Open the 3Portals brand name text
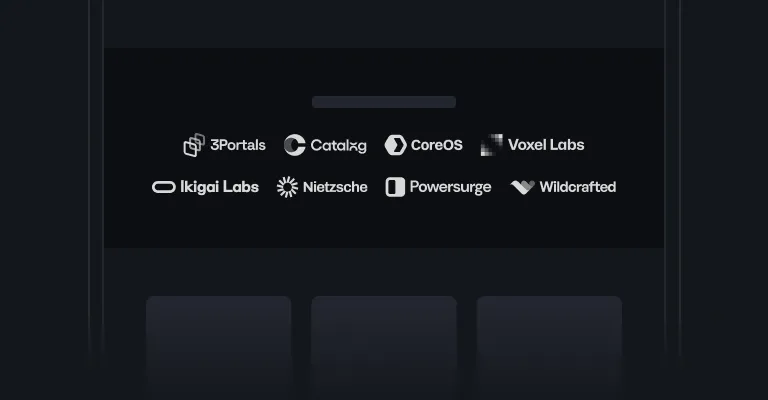Screen dimensions: 768x400 tap(238, 145)
